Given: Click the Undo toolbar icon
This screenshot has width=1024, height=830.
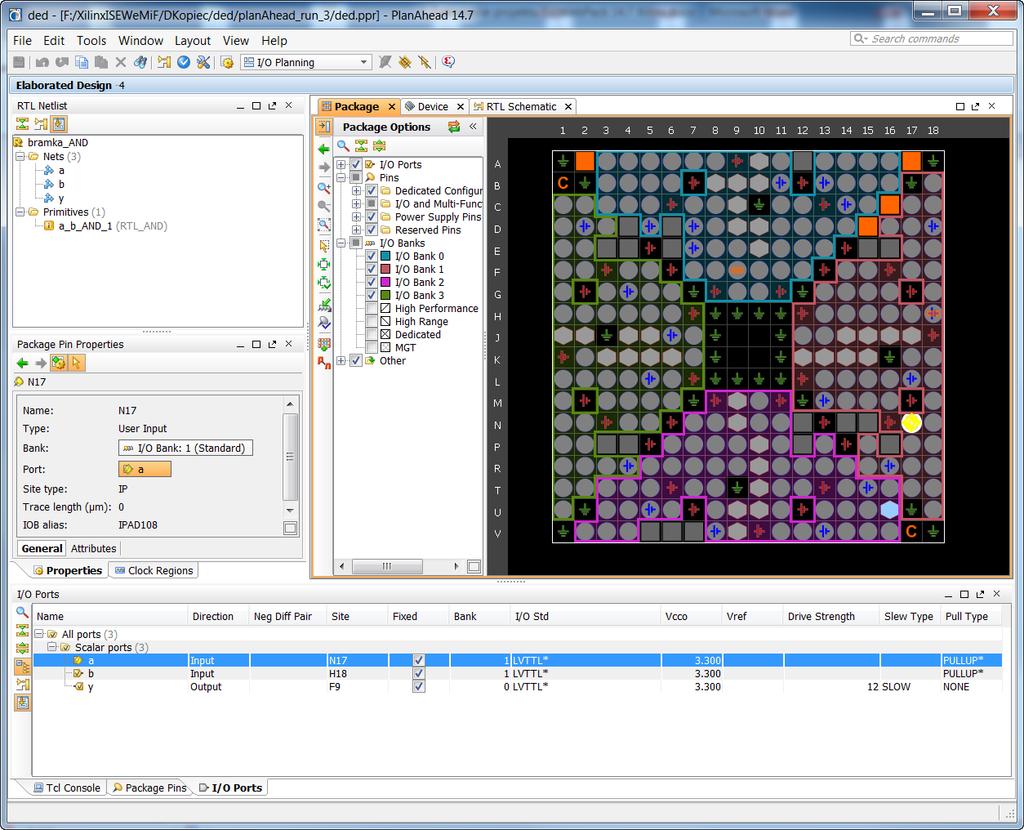Looking at the screenshot, I should pos(42,62).
